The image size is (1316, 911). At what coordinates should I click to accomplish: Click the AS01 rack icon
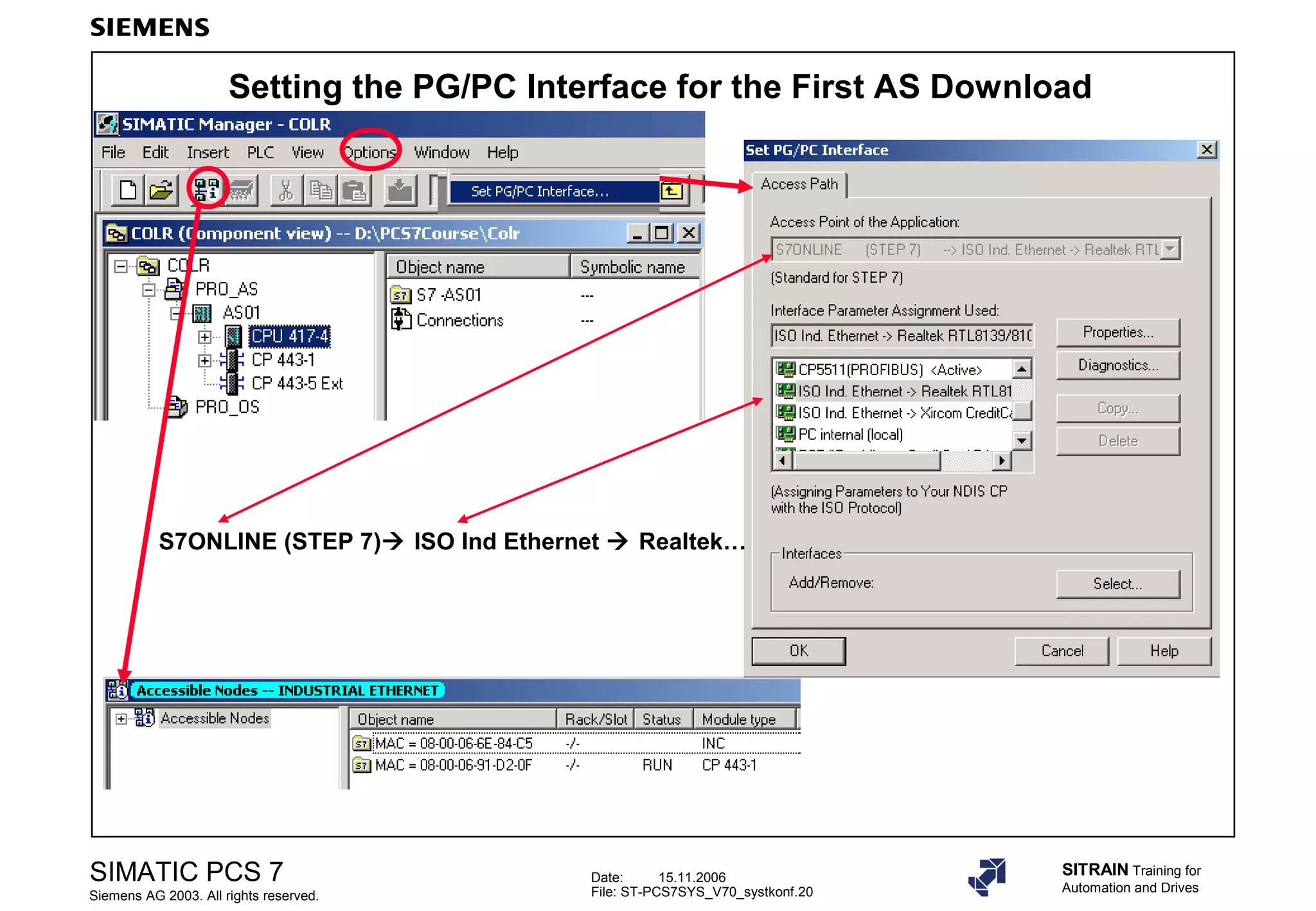coord(202,313)
